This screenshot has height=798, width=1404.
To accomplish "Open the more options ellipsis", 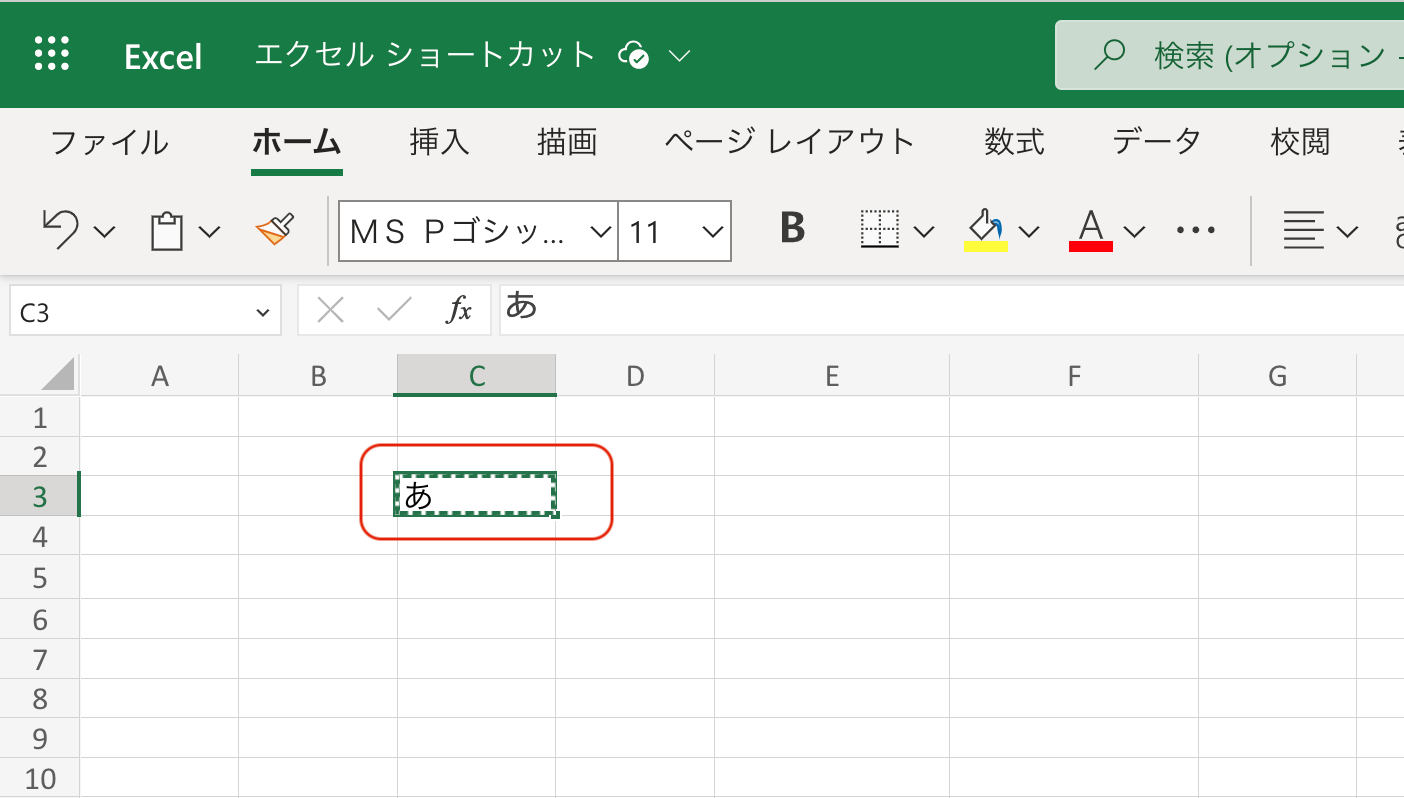I will tap(1195, 231).
